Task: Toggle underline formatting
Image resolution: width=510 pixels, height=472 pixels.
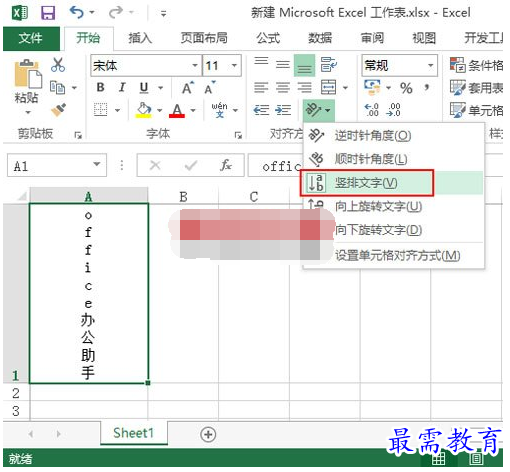Action: (x=144, y=88)
